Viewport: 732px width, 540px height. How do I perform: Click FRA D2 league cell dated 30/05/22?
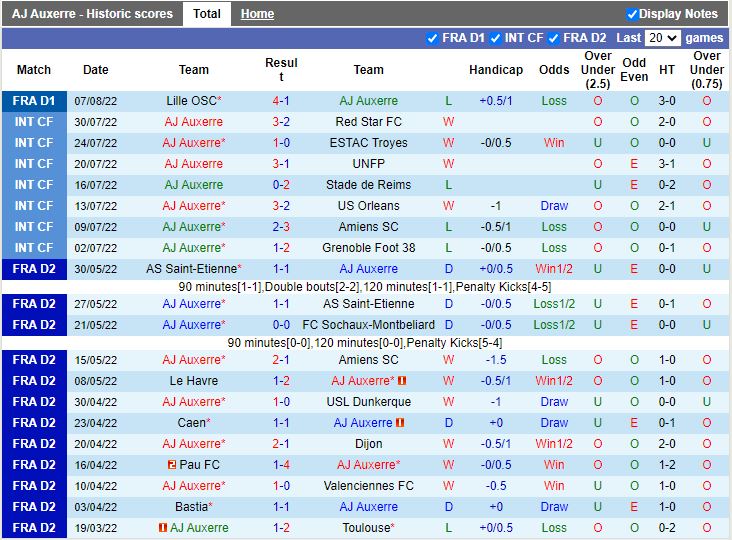coord(34,269)
